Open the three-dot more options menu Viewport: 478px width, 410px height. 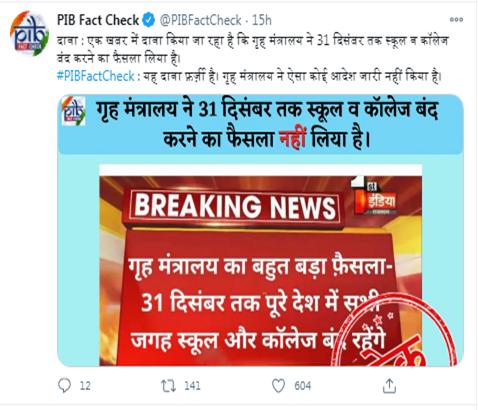pyautogui.click(x=456, y=20)
